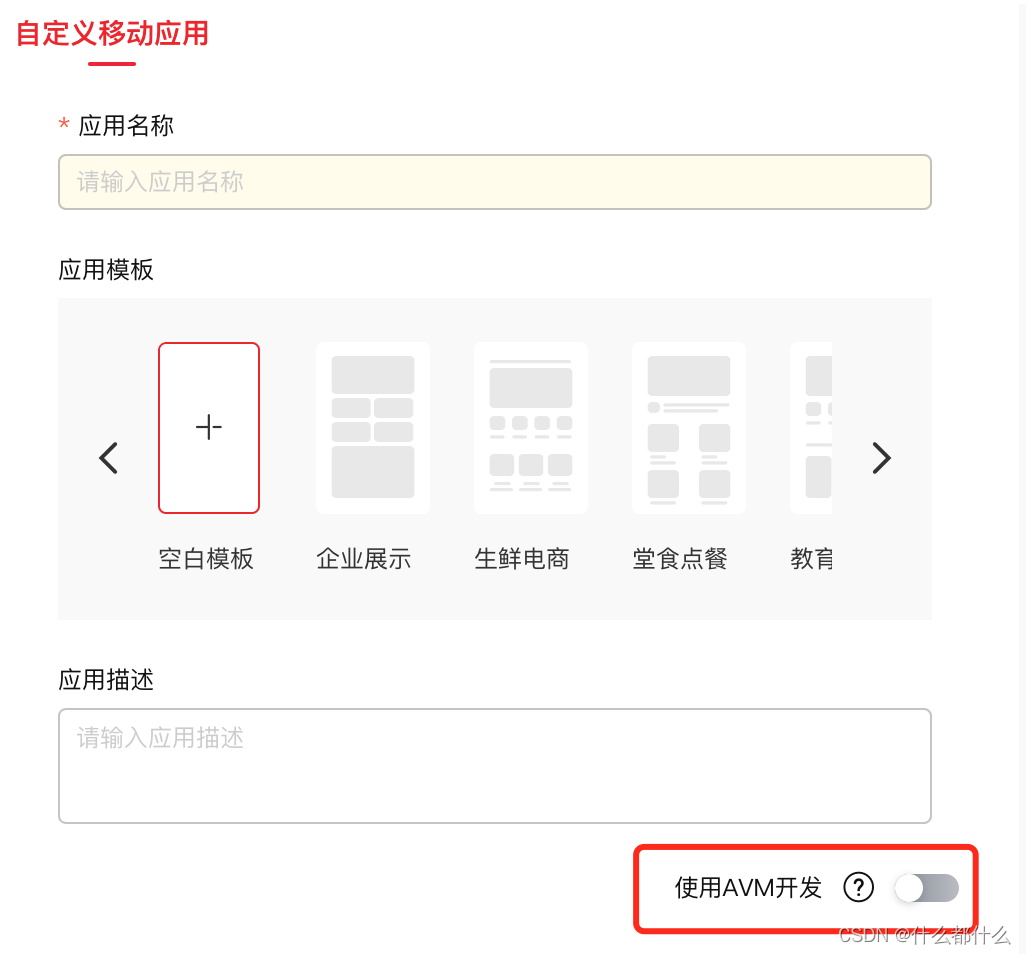Click the 应用模板 section heading
The height and width of the screenshot is (954, 1026).
click(x=106, y=270)
